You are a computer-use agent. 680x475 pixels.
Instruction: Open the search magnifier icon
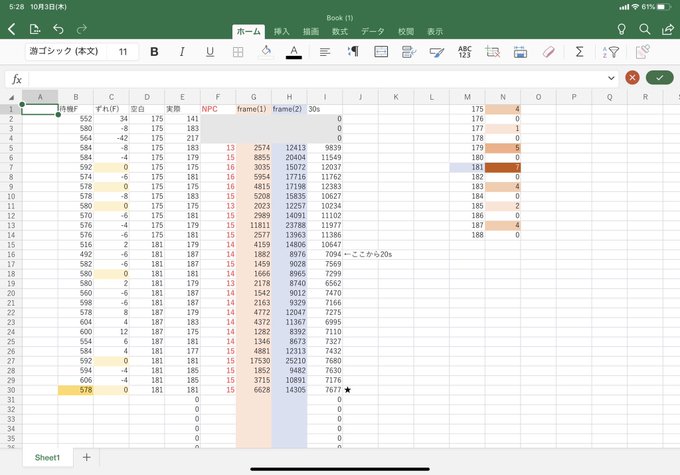pos(645,29)
